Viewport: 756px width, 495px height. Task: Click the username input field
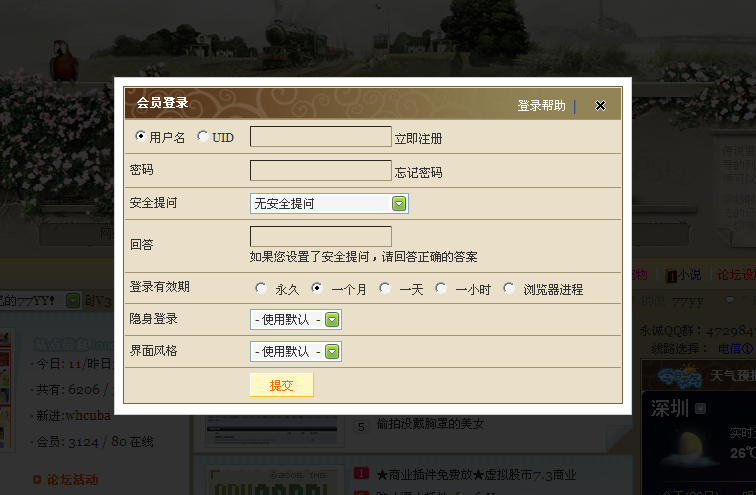click(321, 136)
